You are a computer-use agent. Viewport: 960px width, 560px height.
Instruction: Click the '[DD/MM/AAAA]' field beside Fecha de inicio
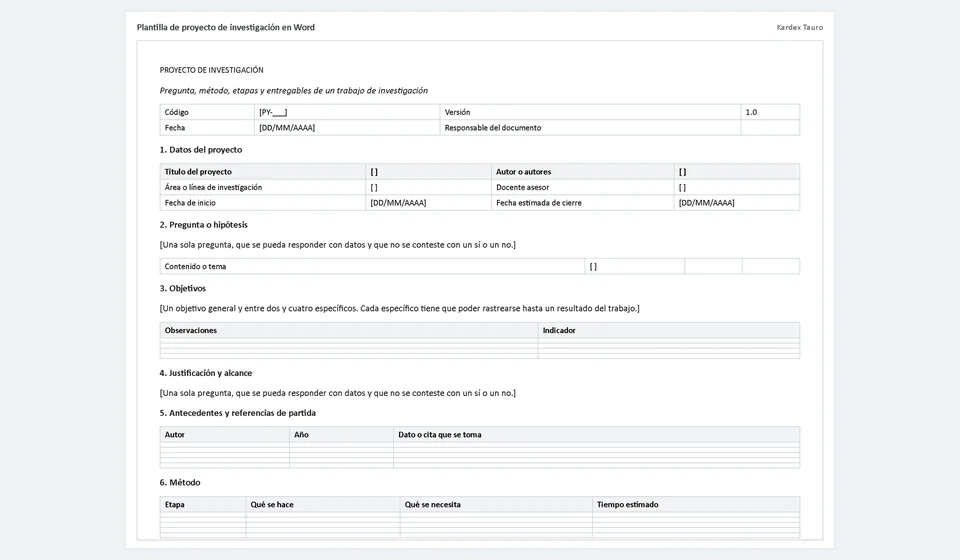click(x=429, y=203)
